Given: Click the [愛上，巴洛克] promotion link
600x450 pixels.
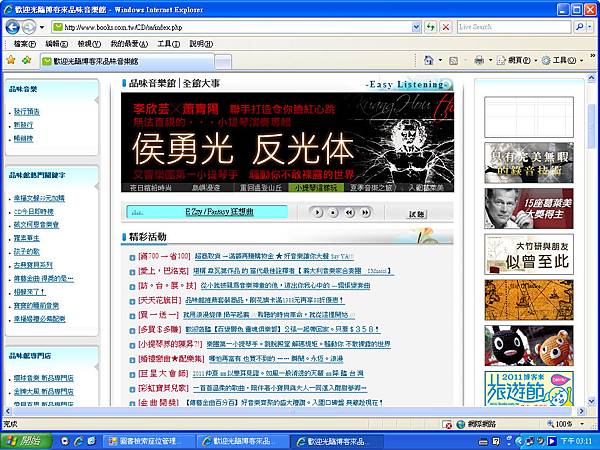Looking at the screenshot, I should 163,271.
